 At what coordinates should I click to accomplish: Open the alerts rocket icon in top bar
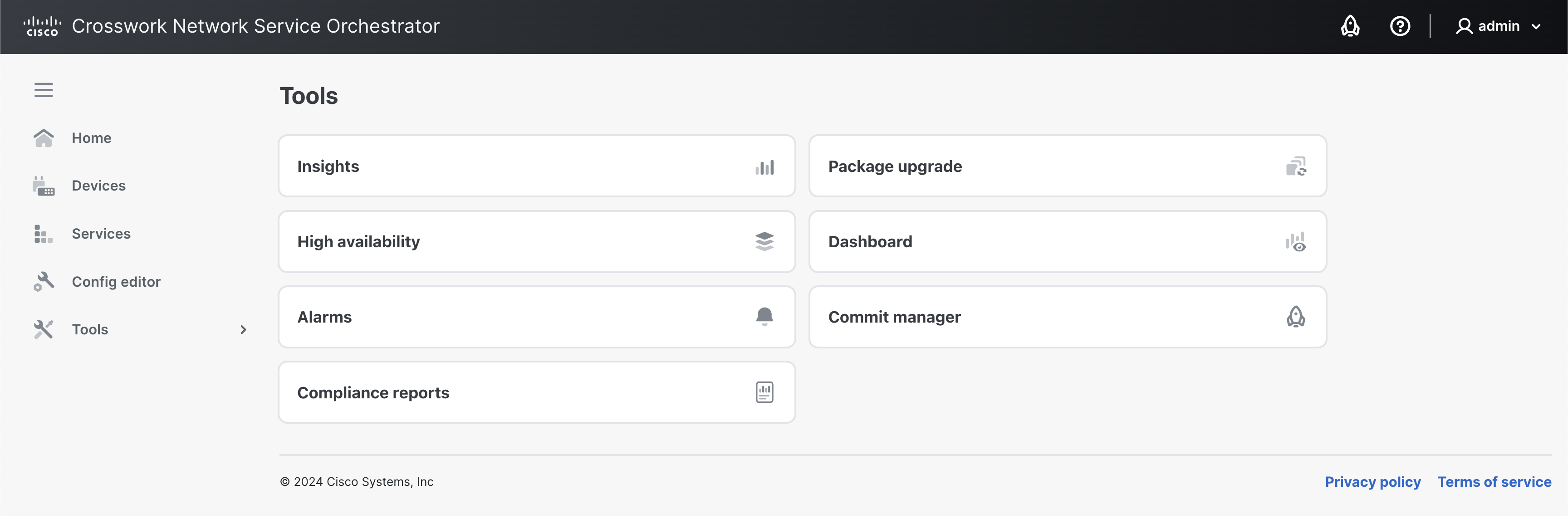pos(1350,26)
